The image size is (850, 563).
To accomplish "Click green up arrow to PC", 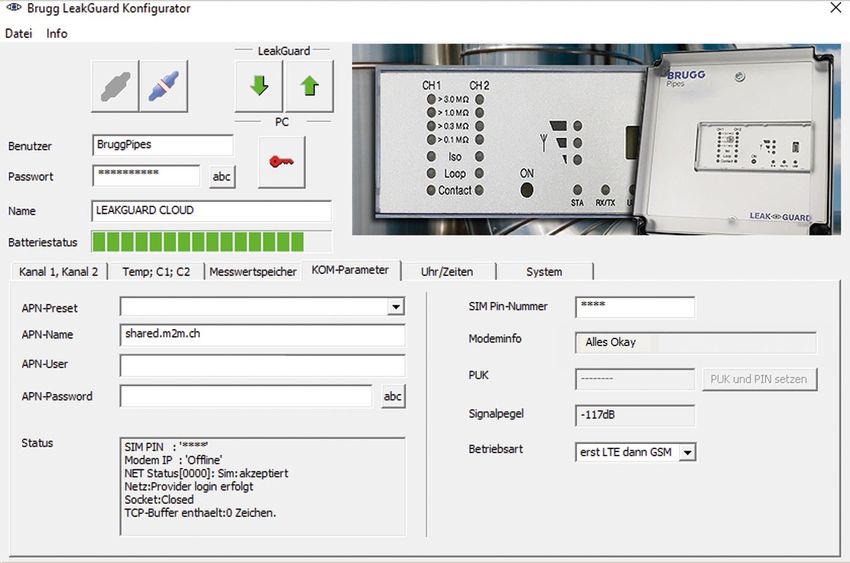I will pos(309,86).
